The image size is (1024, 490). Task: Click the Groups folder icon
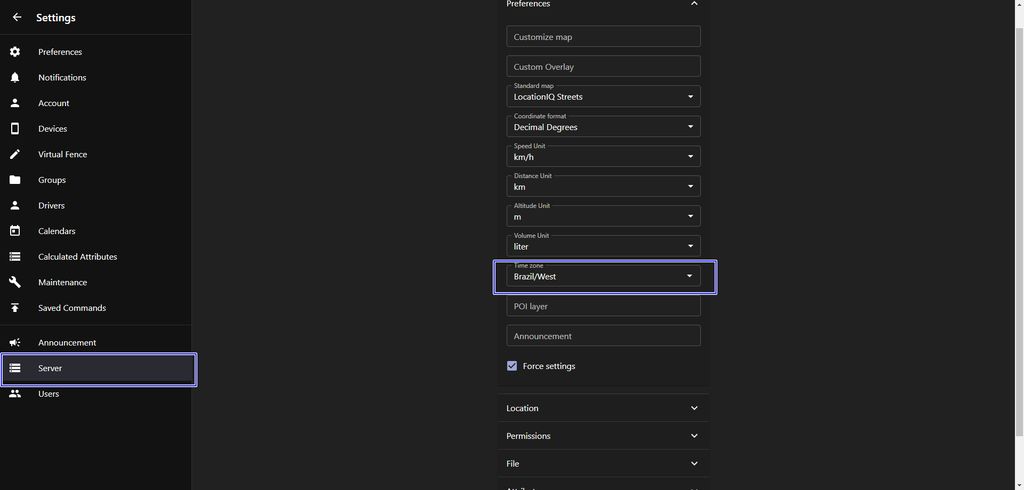(15, 180)
